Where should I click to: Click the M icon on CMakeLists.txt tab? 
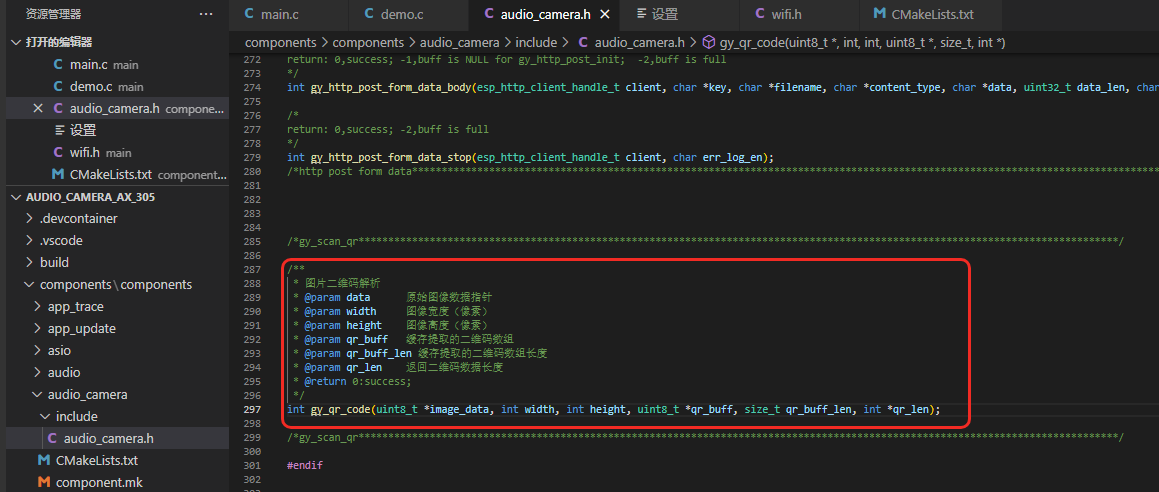[880, 13]
